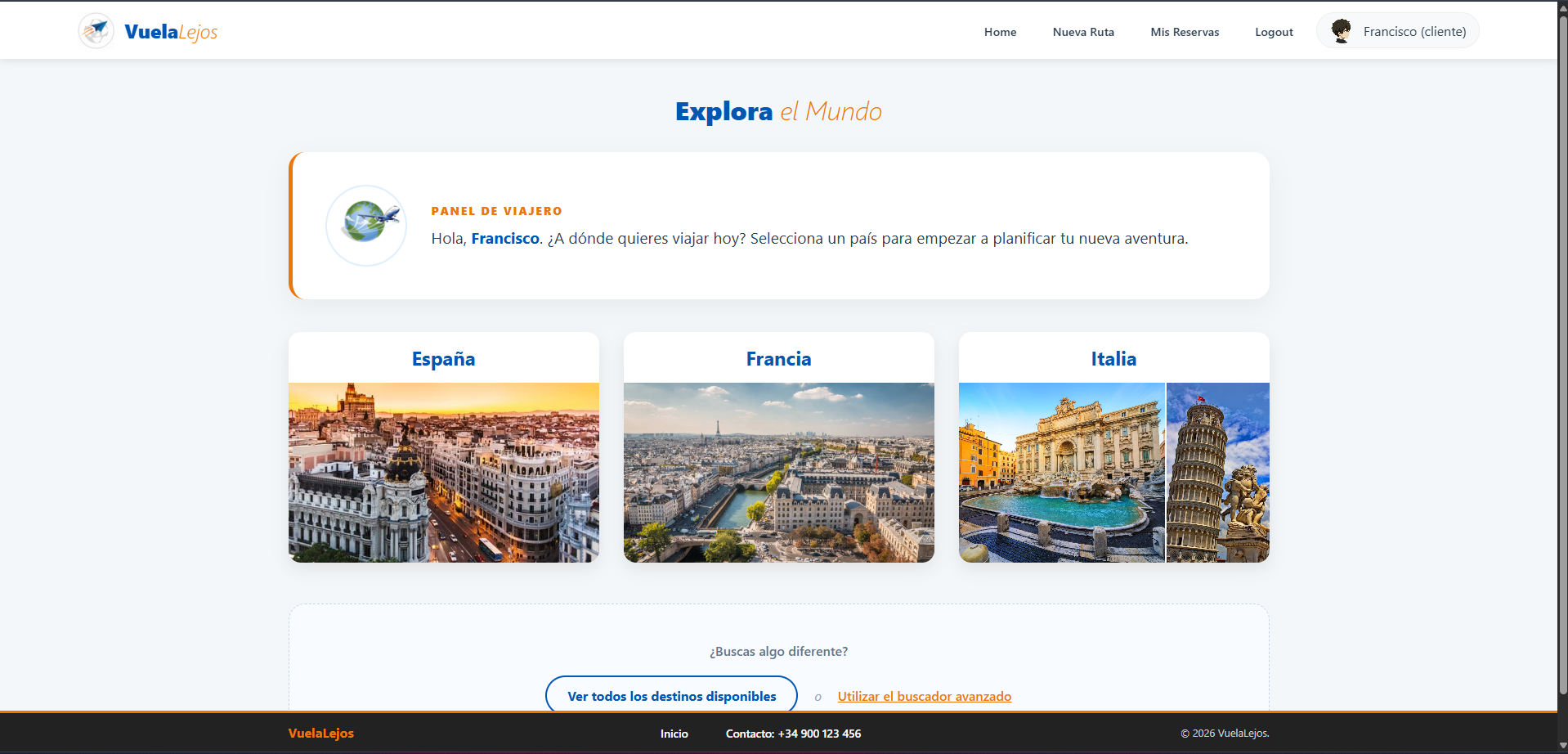Click the VuelaLejos footer brand text

(321, 734)
